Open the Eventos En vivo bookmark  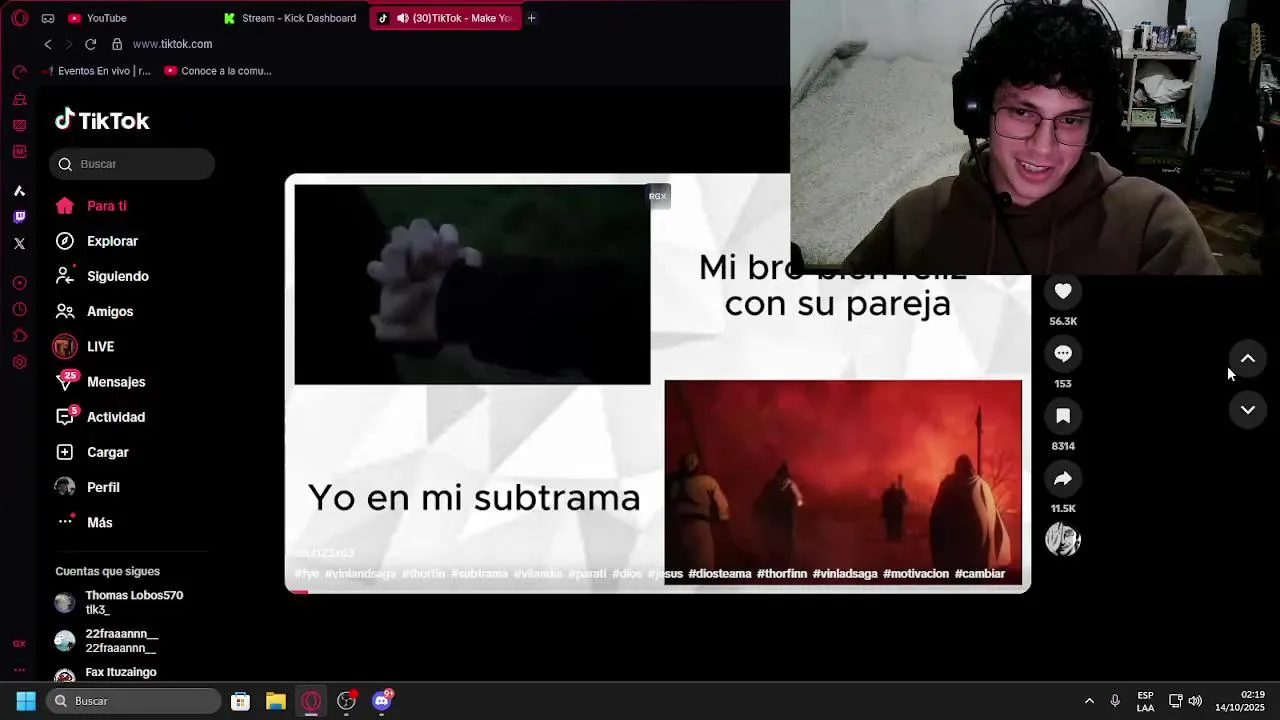click(96, 71)
